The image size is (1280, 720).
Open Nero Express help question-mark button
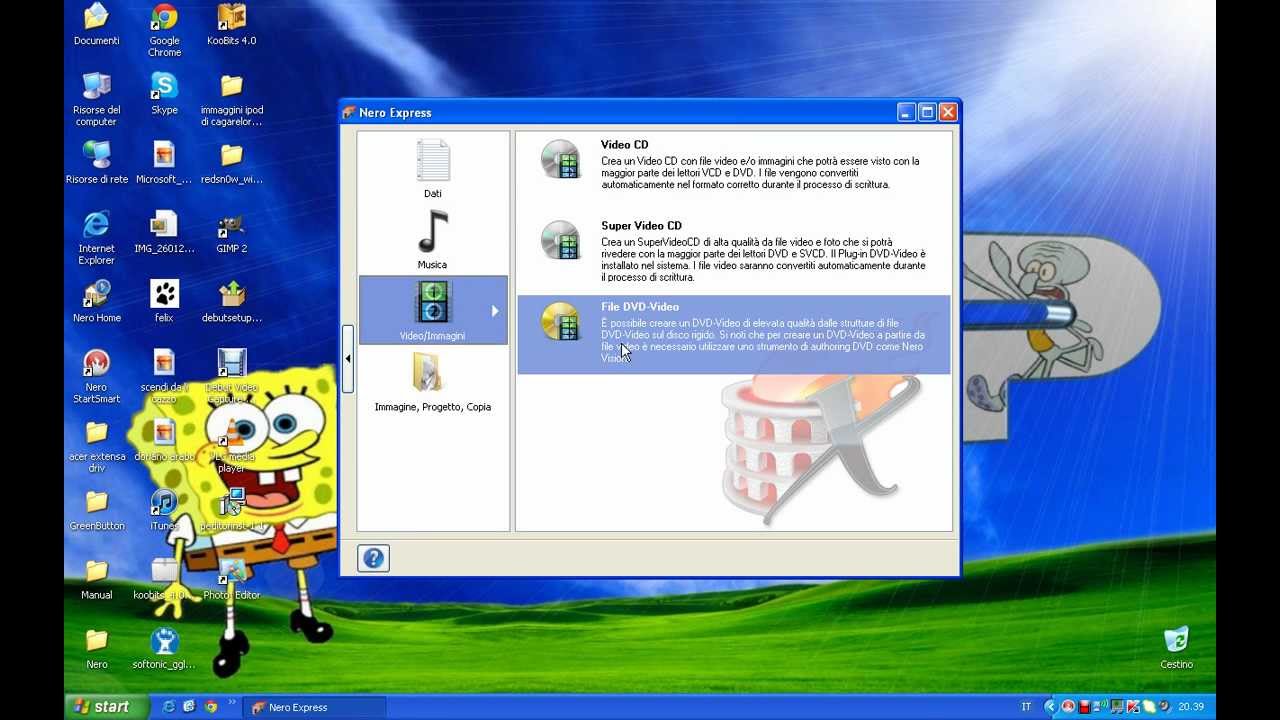pyautogui.click(x=373, y=558)
